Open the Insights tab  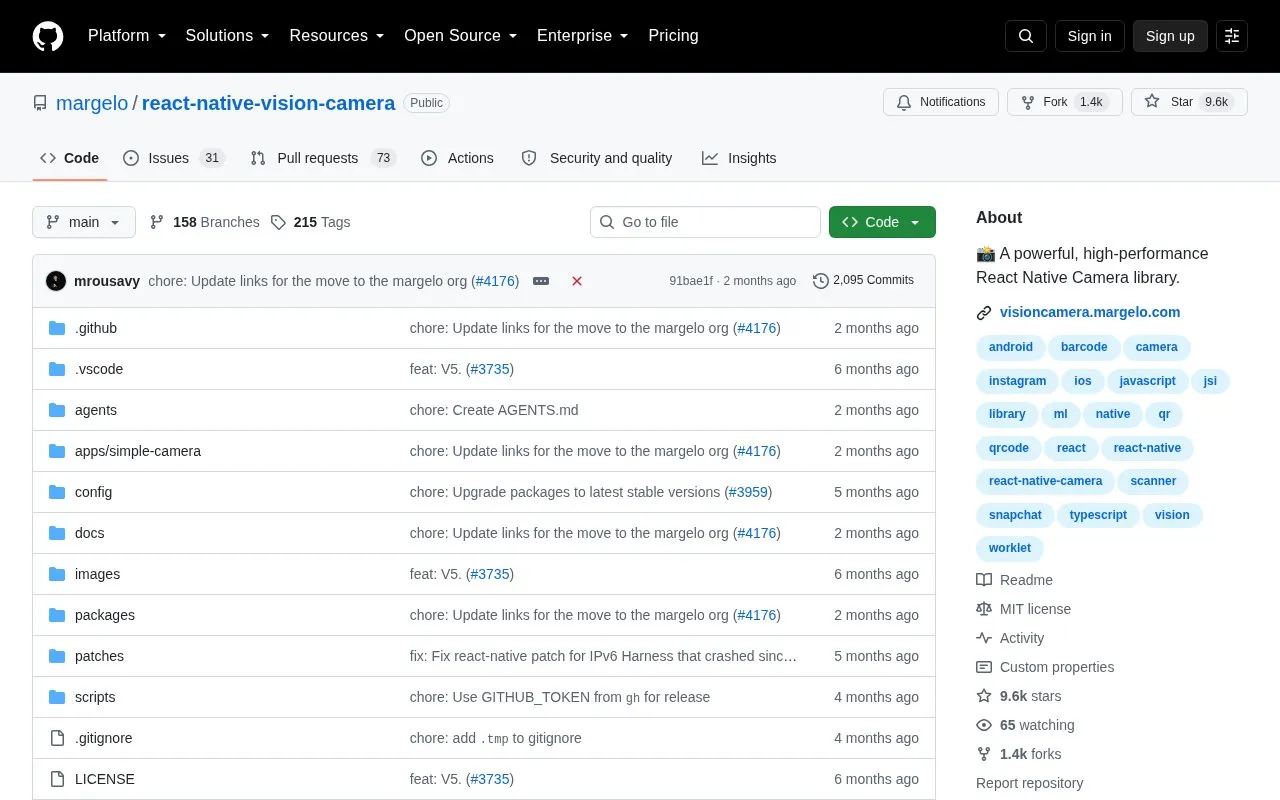tap(740, 158)
